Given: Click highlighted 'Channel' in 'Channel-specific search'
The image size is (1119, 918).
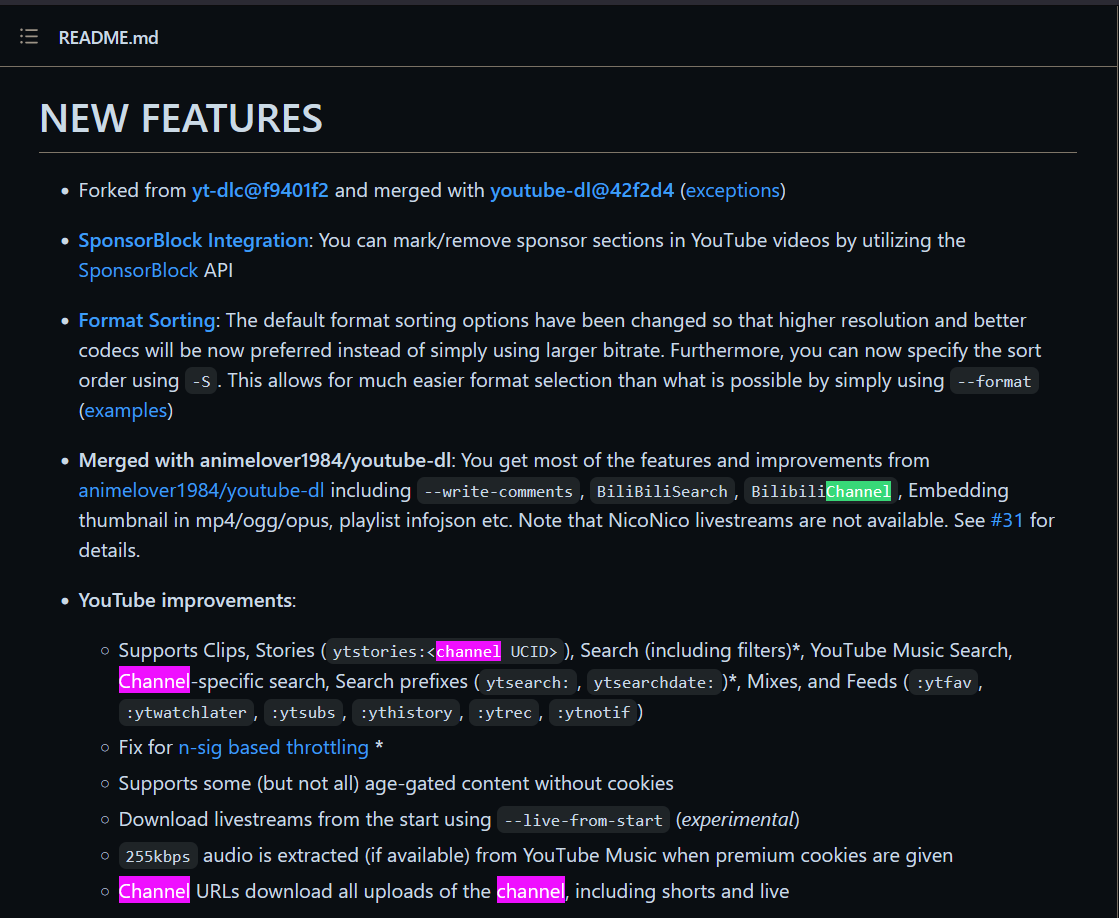Looking at the screenshot, I should click(154, 681).
